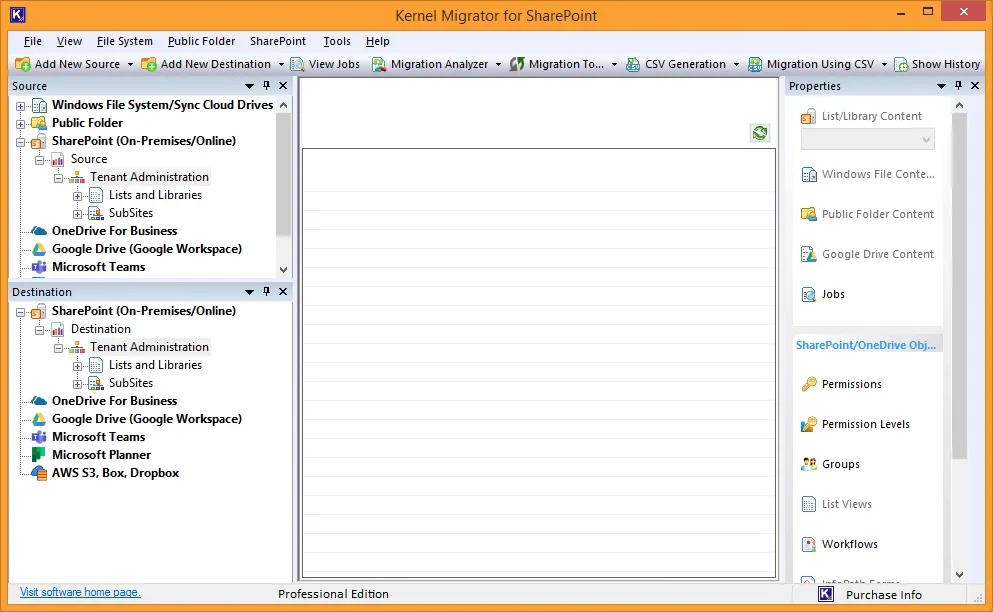This screenshot has height=612, width=993.
Task: Click the Windows File Content icon
Action: (x=809, y=174)
